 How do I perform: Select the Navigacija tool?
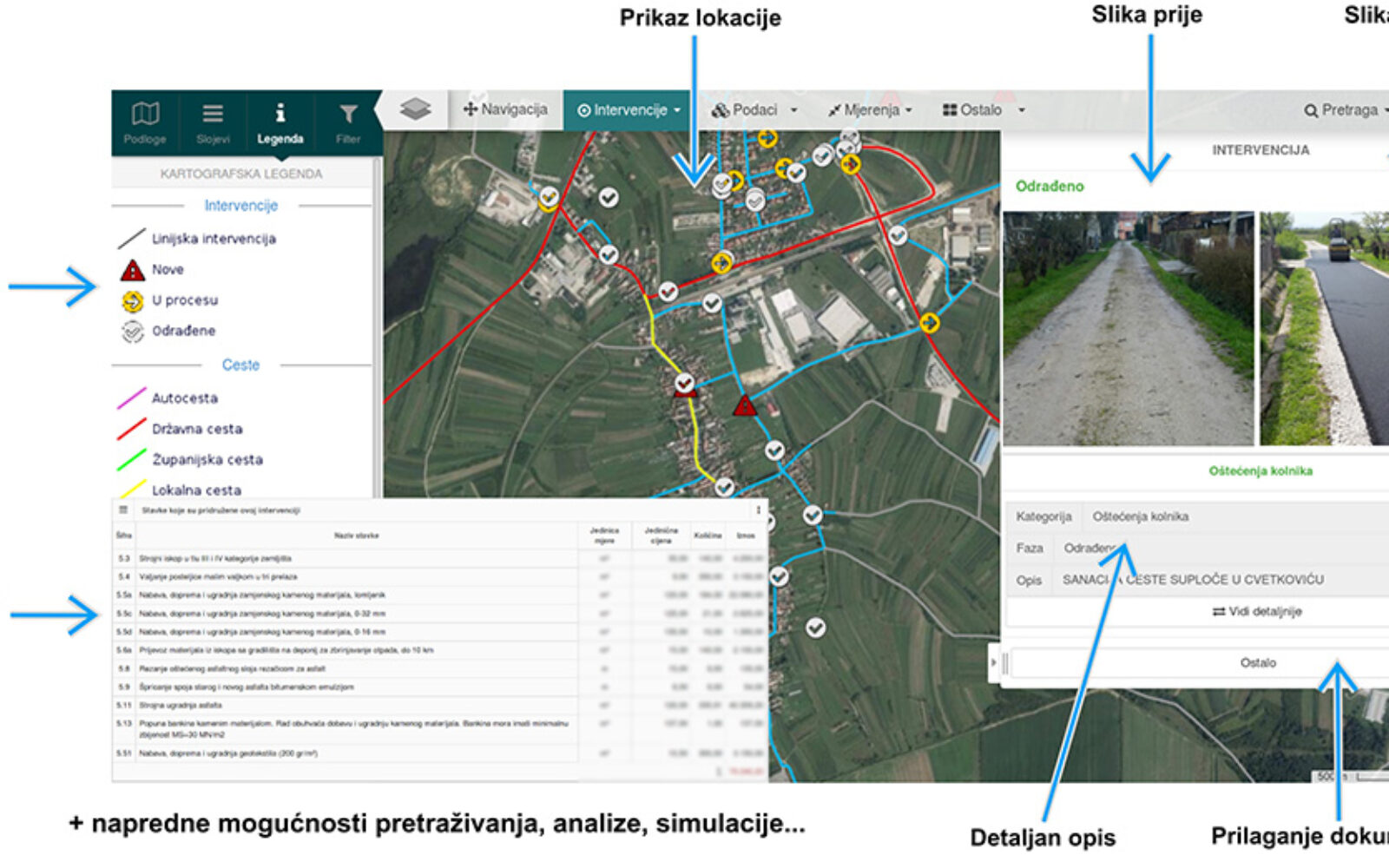[x=505, y=109]
